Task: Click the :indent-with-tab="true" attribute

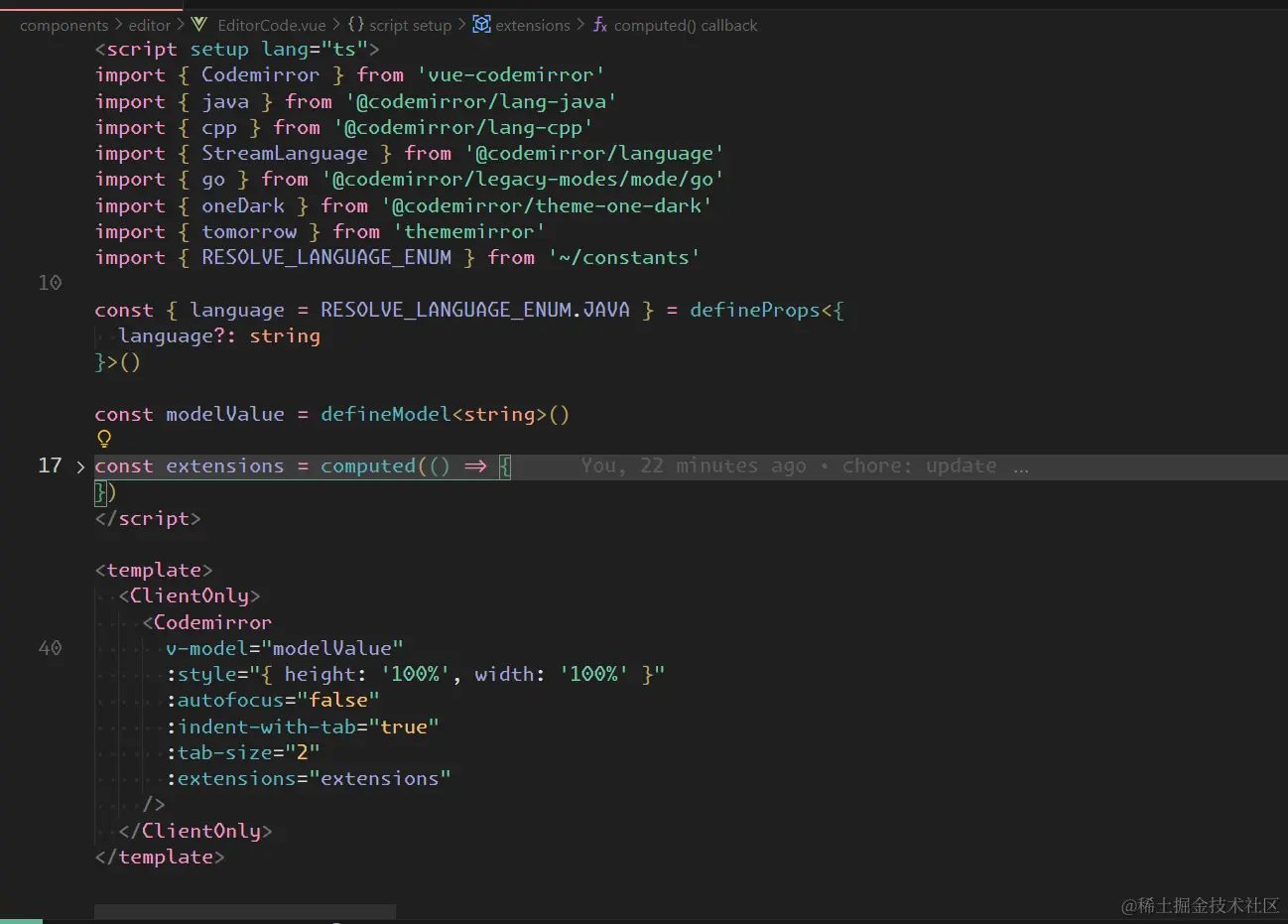Action: coord(303,726)
